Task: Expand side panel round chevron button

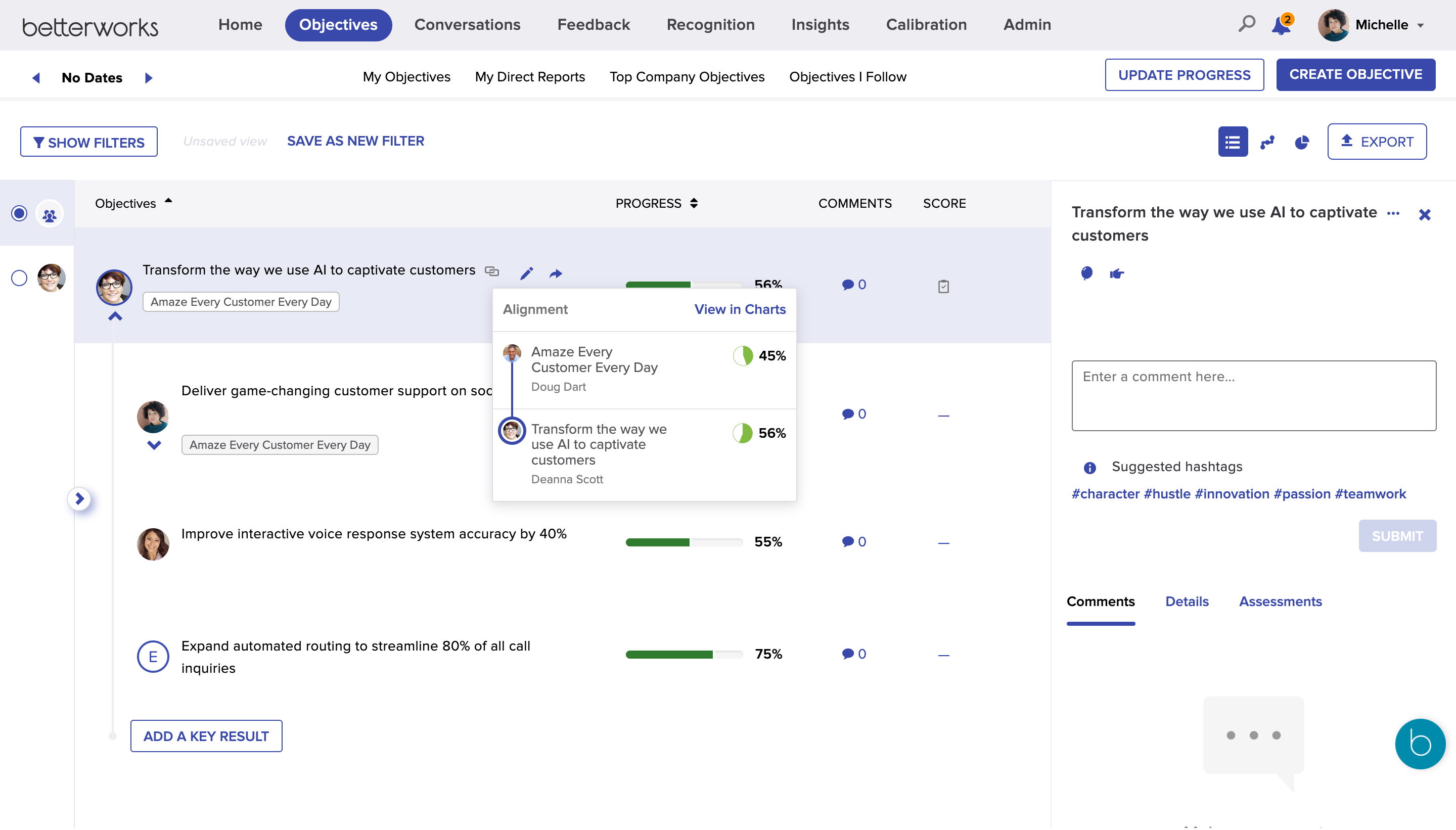Action: 79,499
